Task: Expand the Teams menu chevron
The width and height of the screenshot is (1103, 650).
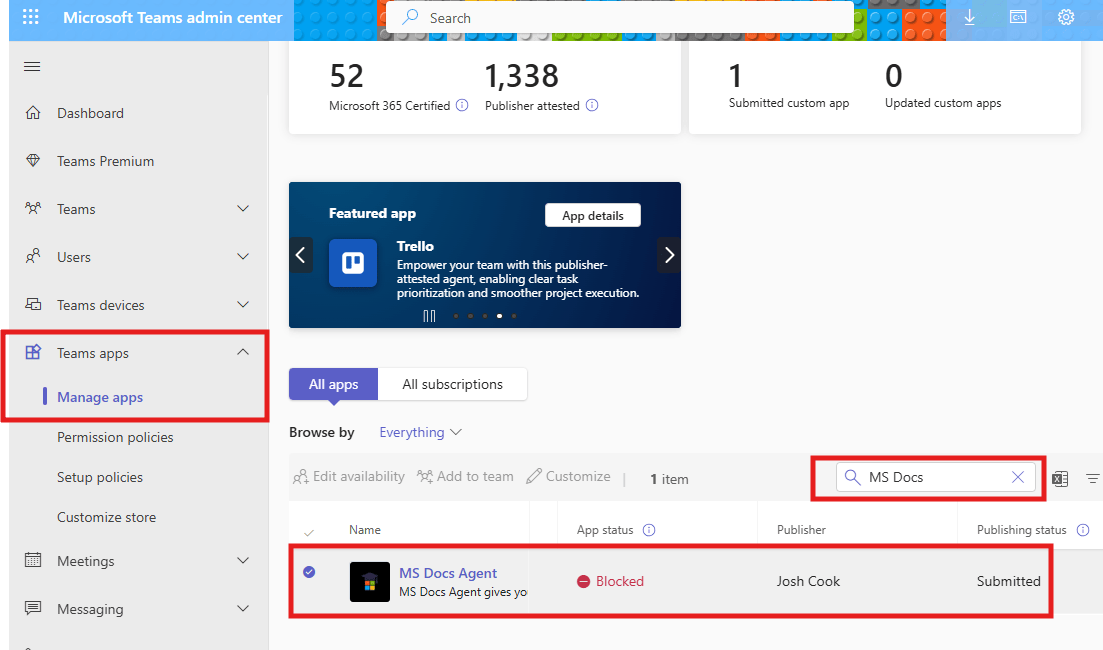Action: coord(243,208)
